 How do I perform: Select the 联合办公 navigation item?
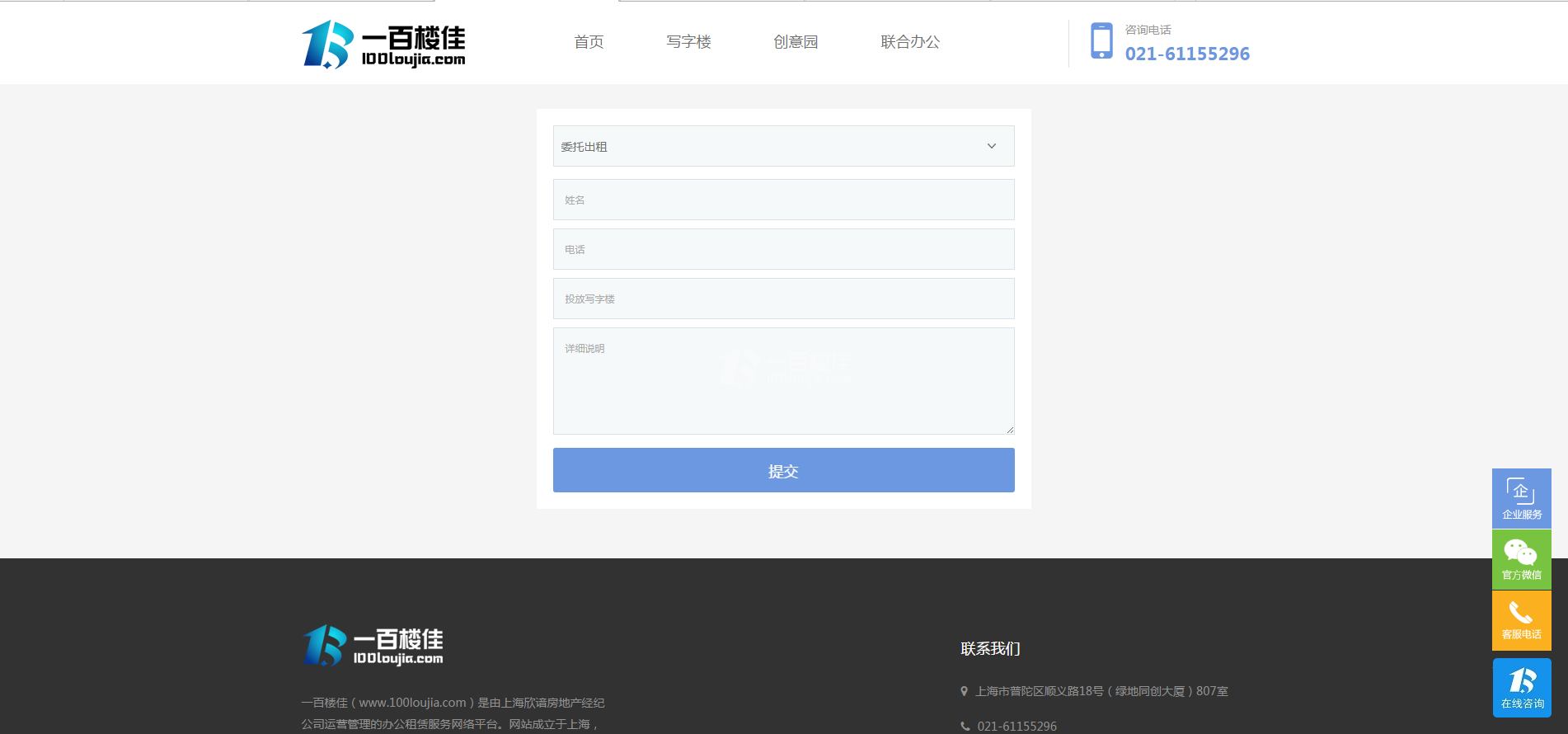coord(910,42)
